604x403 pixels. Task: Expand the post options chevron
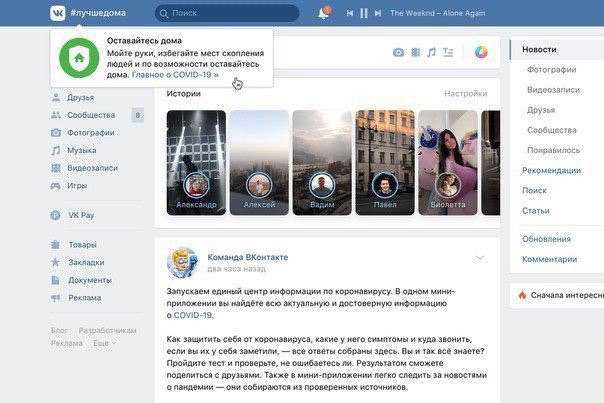tap(480, 258)
